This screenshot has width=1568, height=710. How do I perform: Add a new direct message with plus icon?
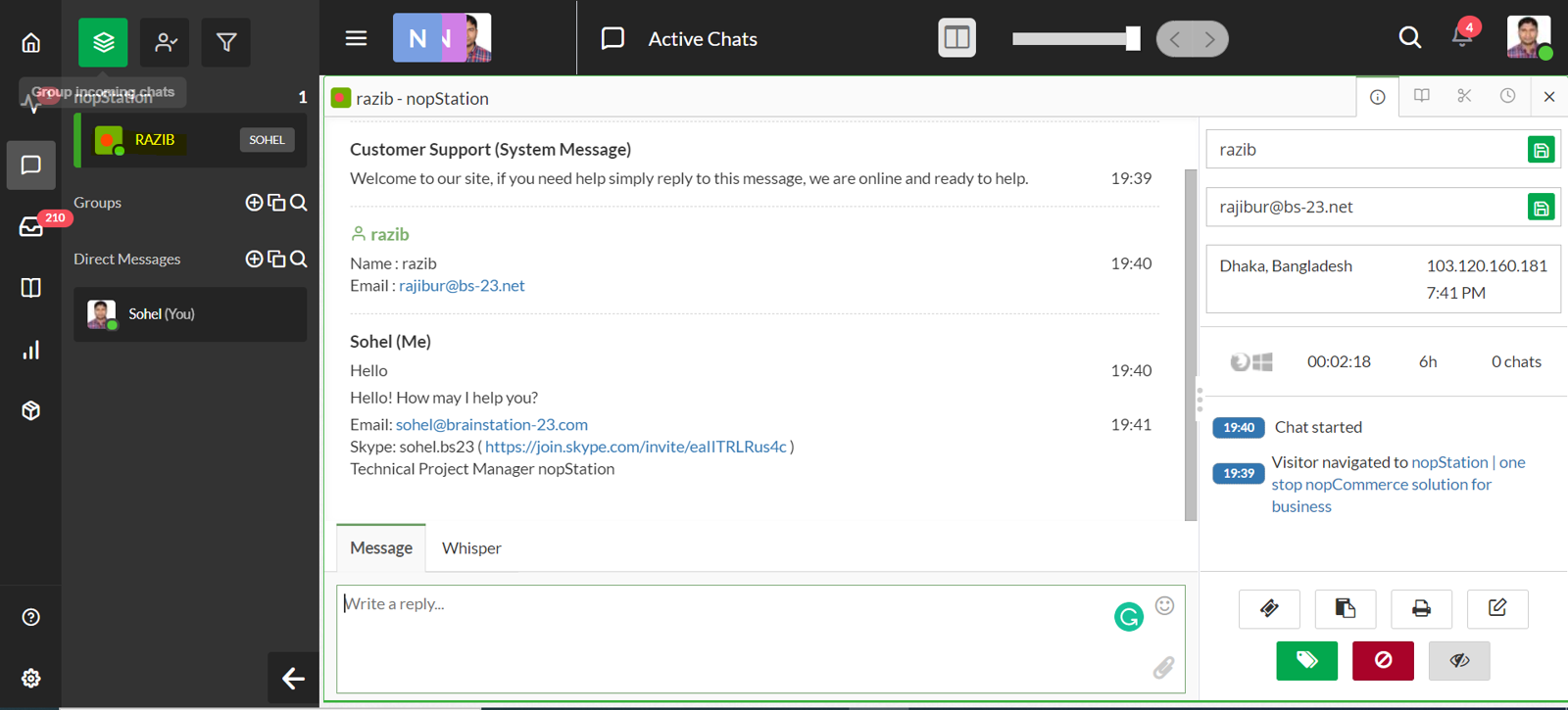click(x=254, y=260)
